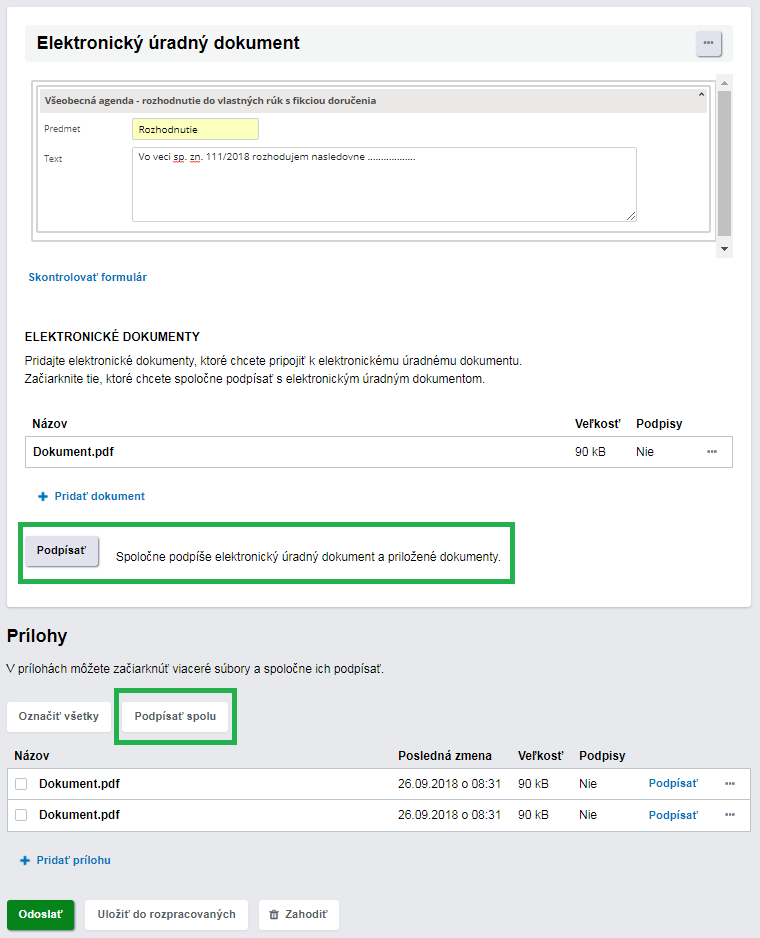Image resolution: width=760 pixels, height=938 pixels.
Task: Open three-dot menu of second attachment row
Action: (x=729, y=815)
